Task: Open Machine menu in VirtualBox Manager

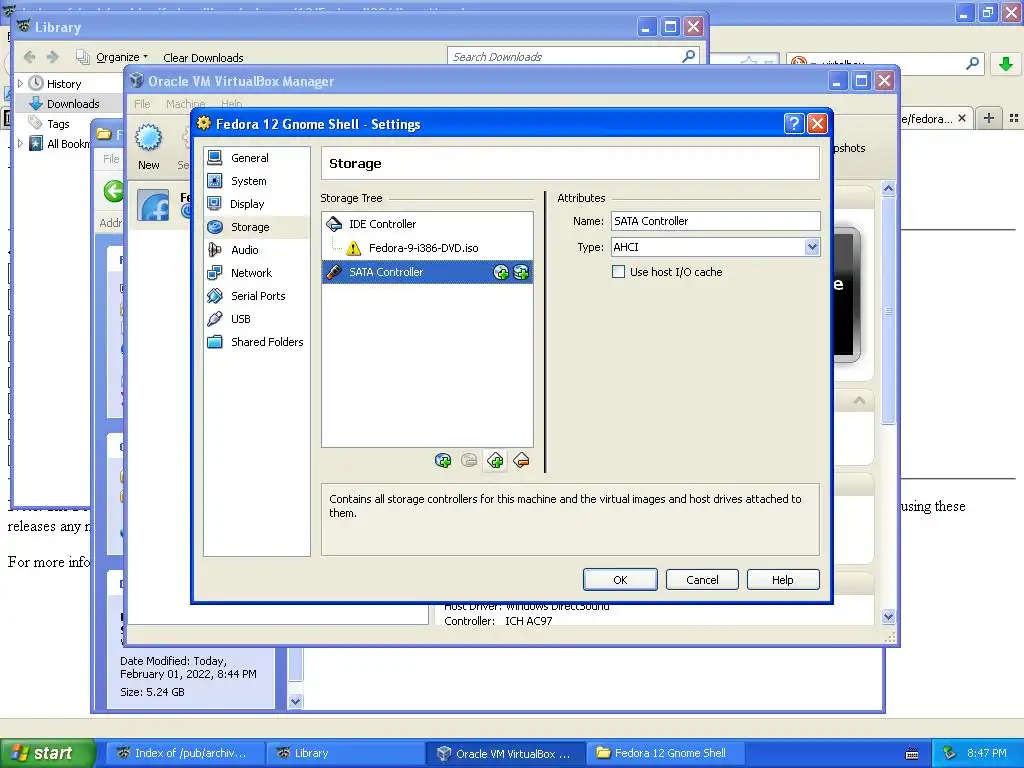Action: tap(185, 104)
